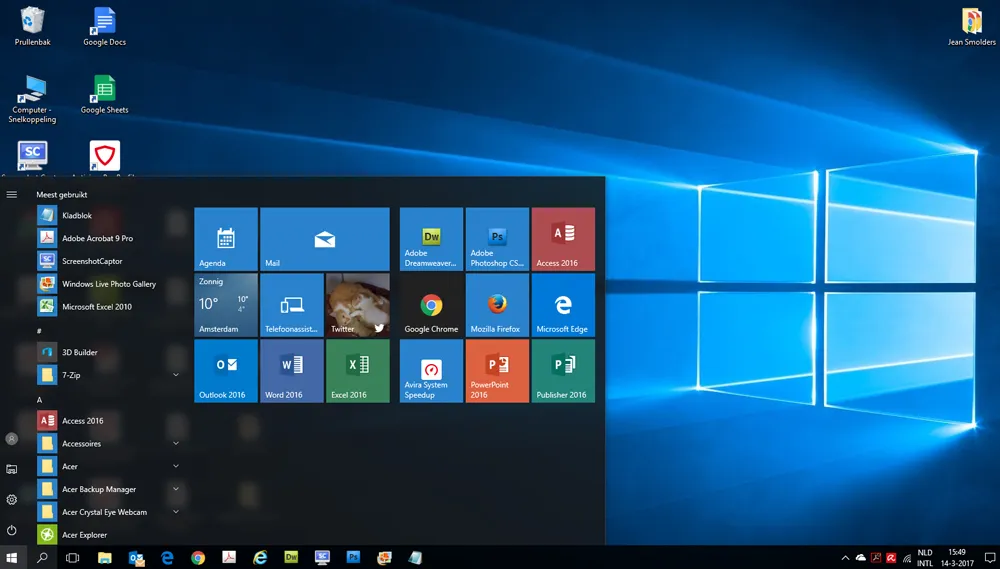Click the # group header
This screenshot has height=569, width=1000.
(40, 331)
